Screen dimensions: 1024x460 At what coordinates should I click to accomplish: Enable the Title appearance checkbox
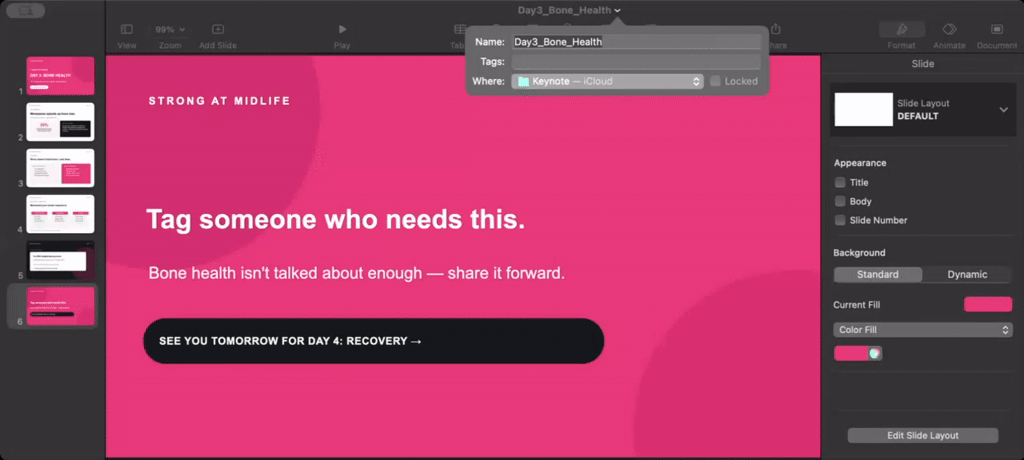tap(840, 183)
